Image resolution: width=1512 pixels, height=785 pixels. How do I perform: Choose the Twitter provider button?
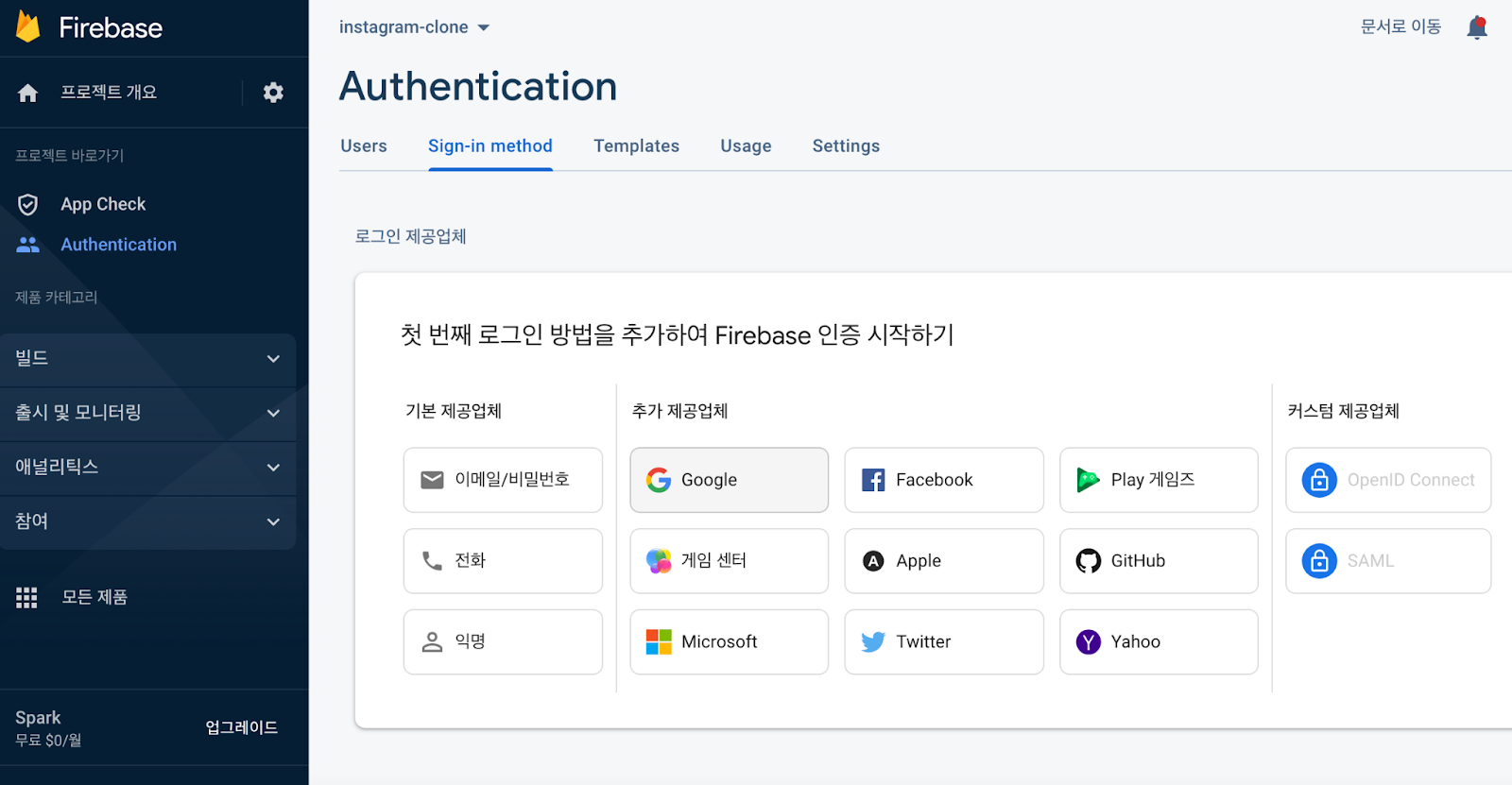(x=944, y=642)
